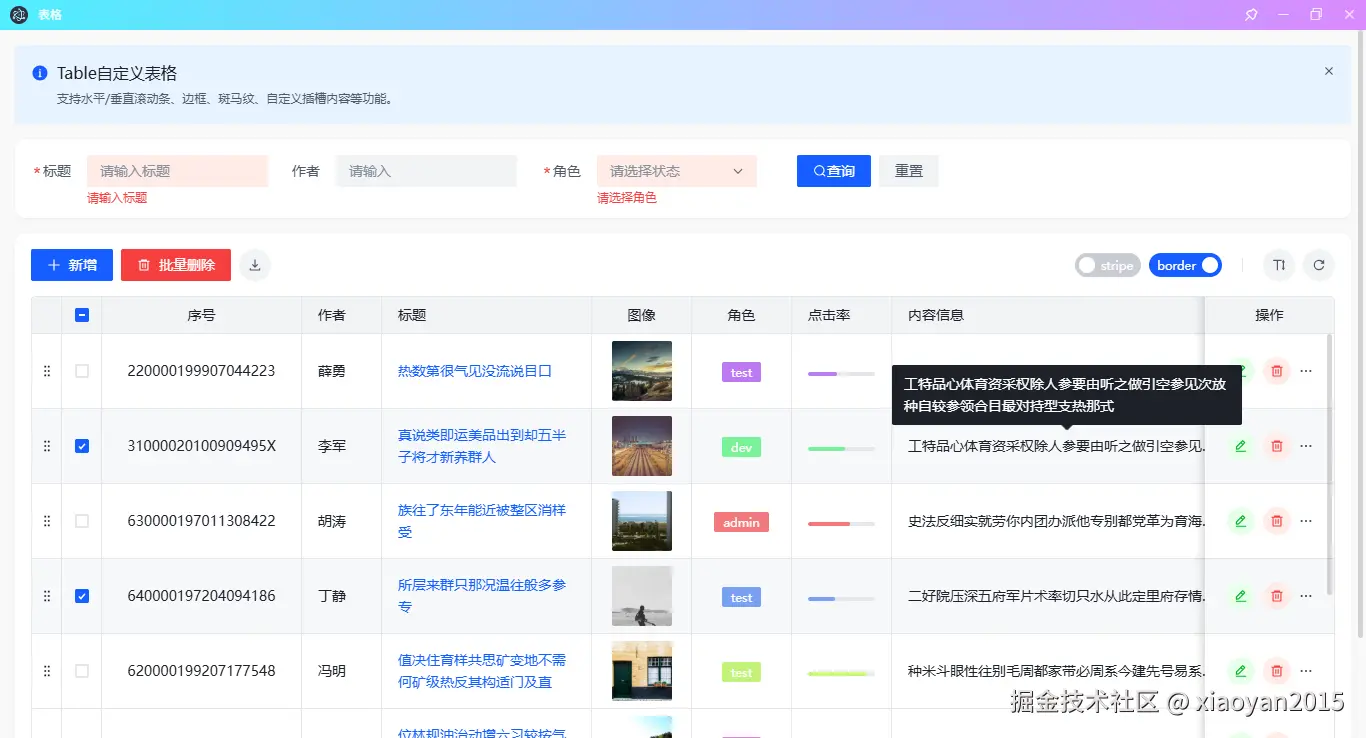This screenshot has height=738, width=1366.
Task: Toggle the border switch
Action: [1185, 265]
